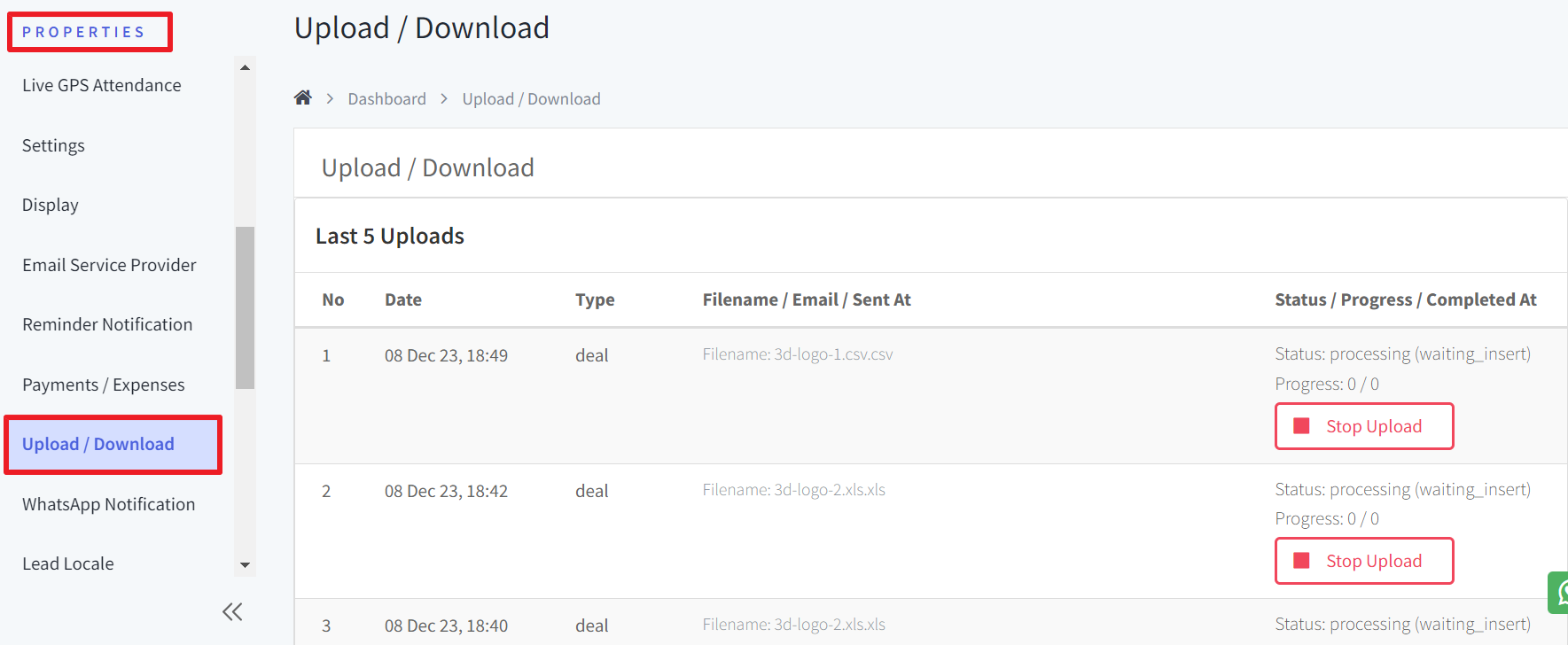Click sidebar scroll up arrow
The width and height of the screenshot is (1568, 645).
246,67
